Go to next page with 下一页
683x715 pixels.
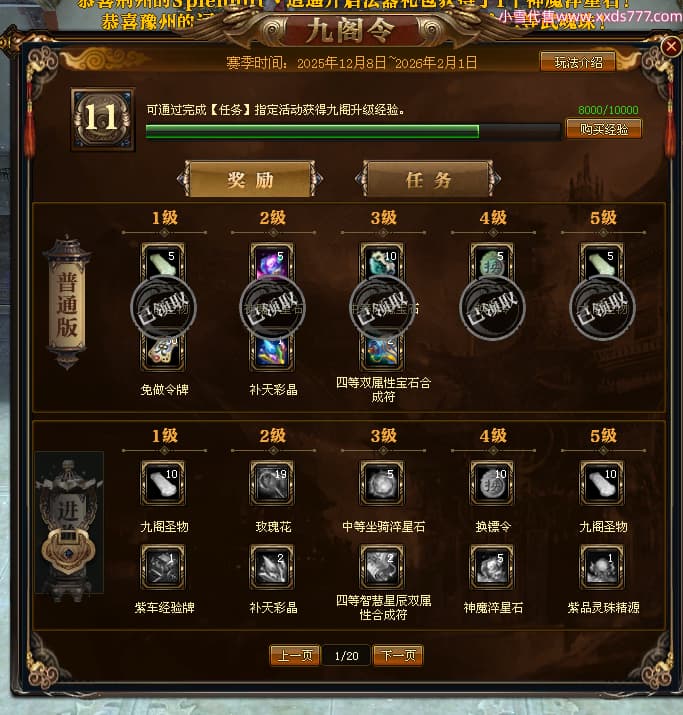click(398, 656)
